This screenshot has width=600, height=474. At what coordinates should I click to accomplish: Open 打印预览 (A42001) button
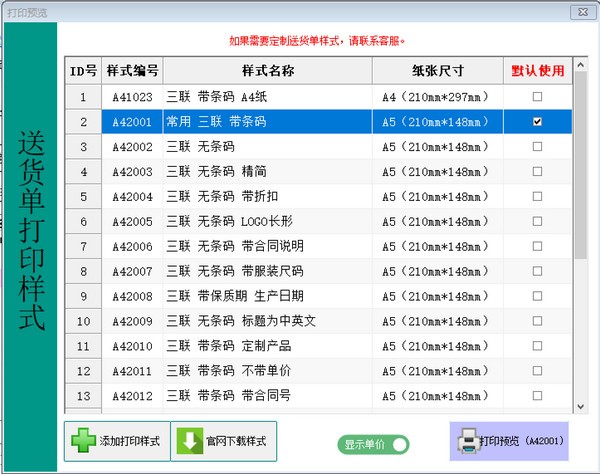[510, 441]
